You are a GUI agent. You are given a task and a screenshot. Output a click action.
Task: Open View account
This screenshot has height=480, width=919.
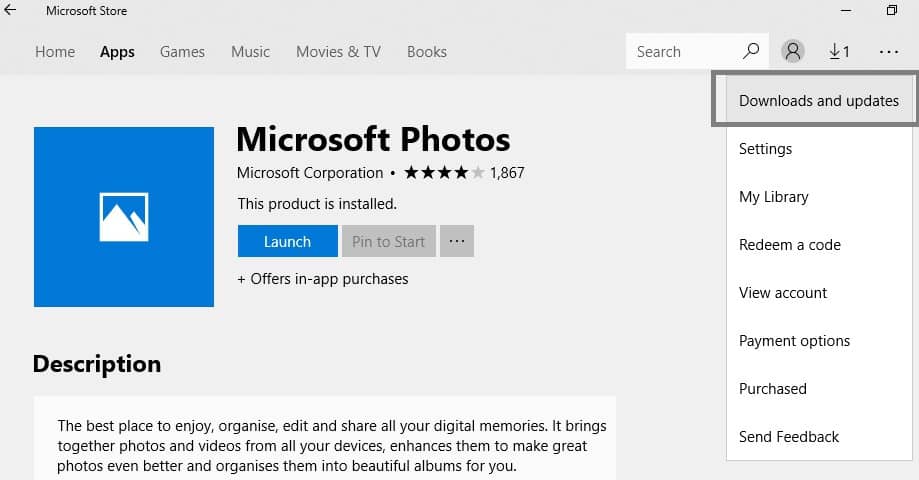[819, 293]
